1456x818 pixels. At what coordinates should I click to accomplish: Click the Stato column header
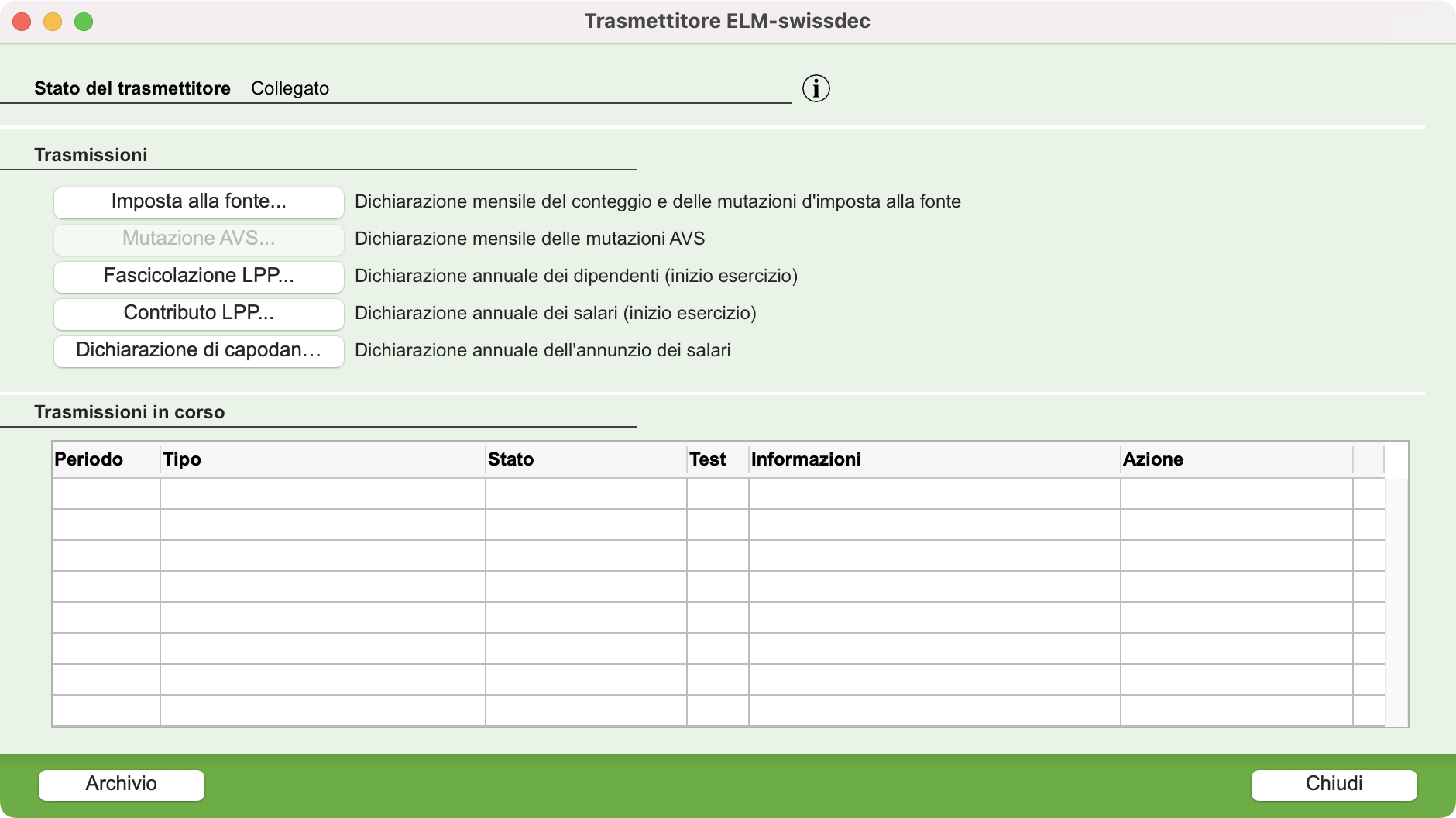(586, 459)
